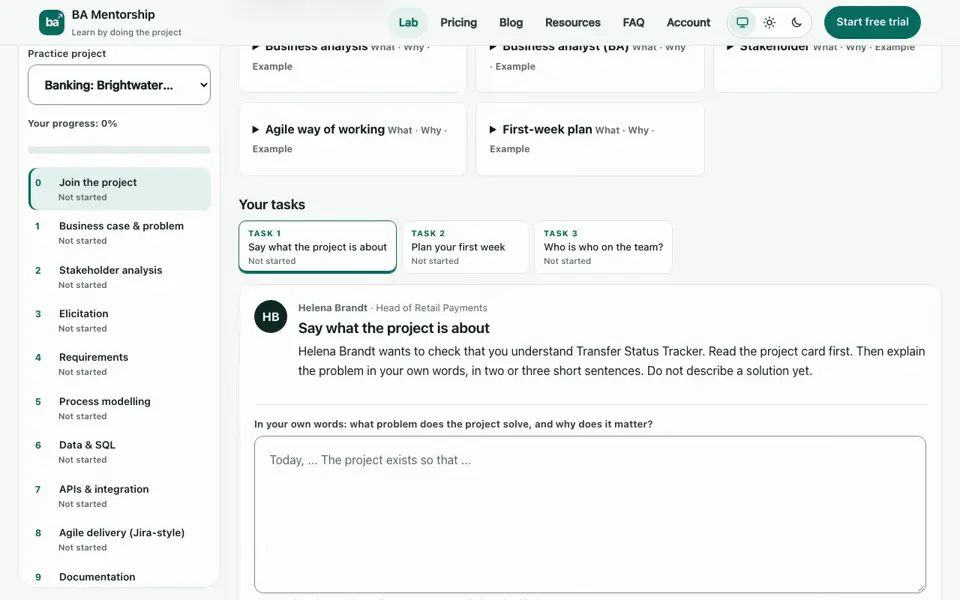The height and width of the screenshot is (600, 960).
Task: Select Task 2 Plan your first week
Action: coord(465,247)
